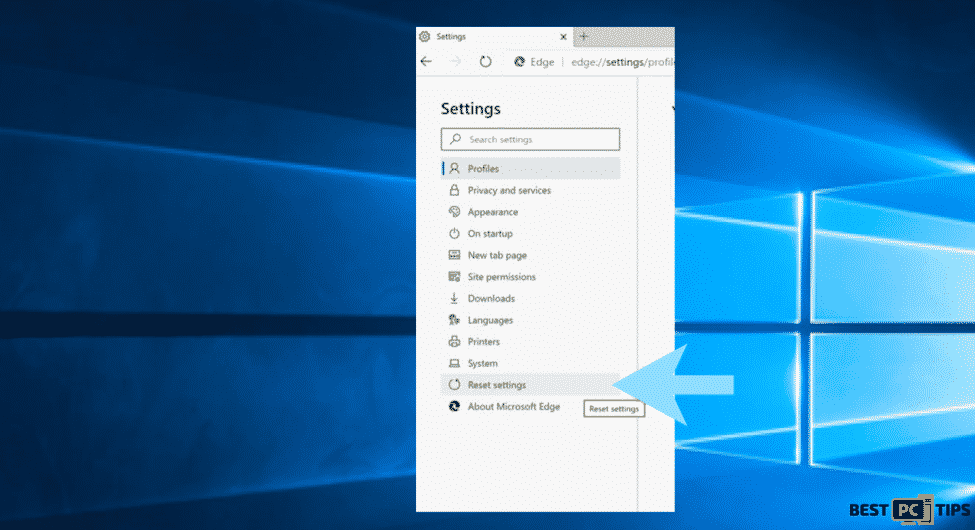Screen dimensions: 975x530
Task: Click the gear icon on Settings tab
Action: (x=425, y=37)
